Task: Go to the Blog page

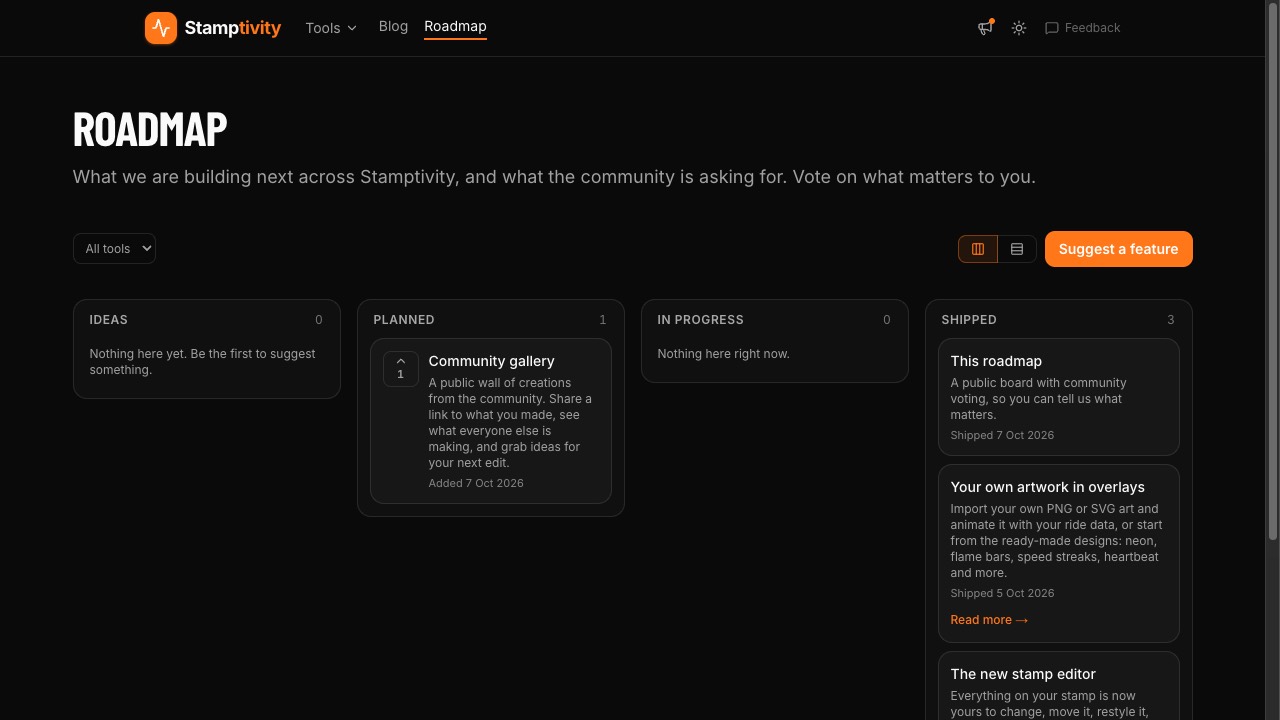Action: tap(393, 26)
